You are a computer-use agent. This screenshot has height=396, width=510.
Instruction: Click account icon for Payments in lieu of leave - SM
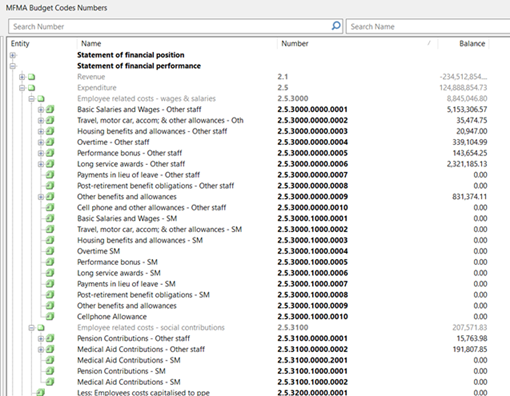point(50,284)
